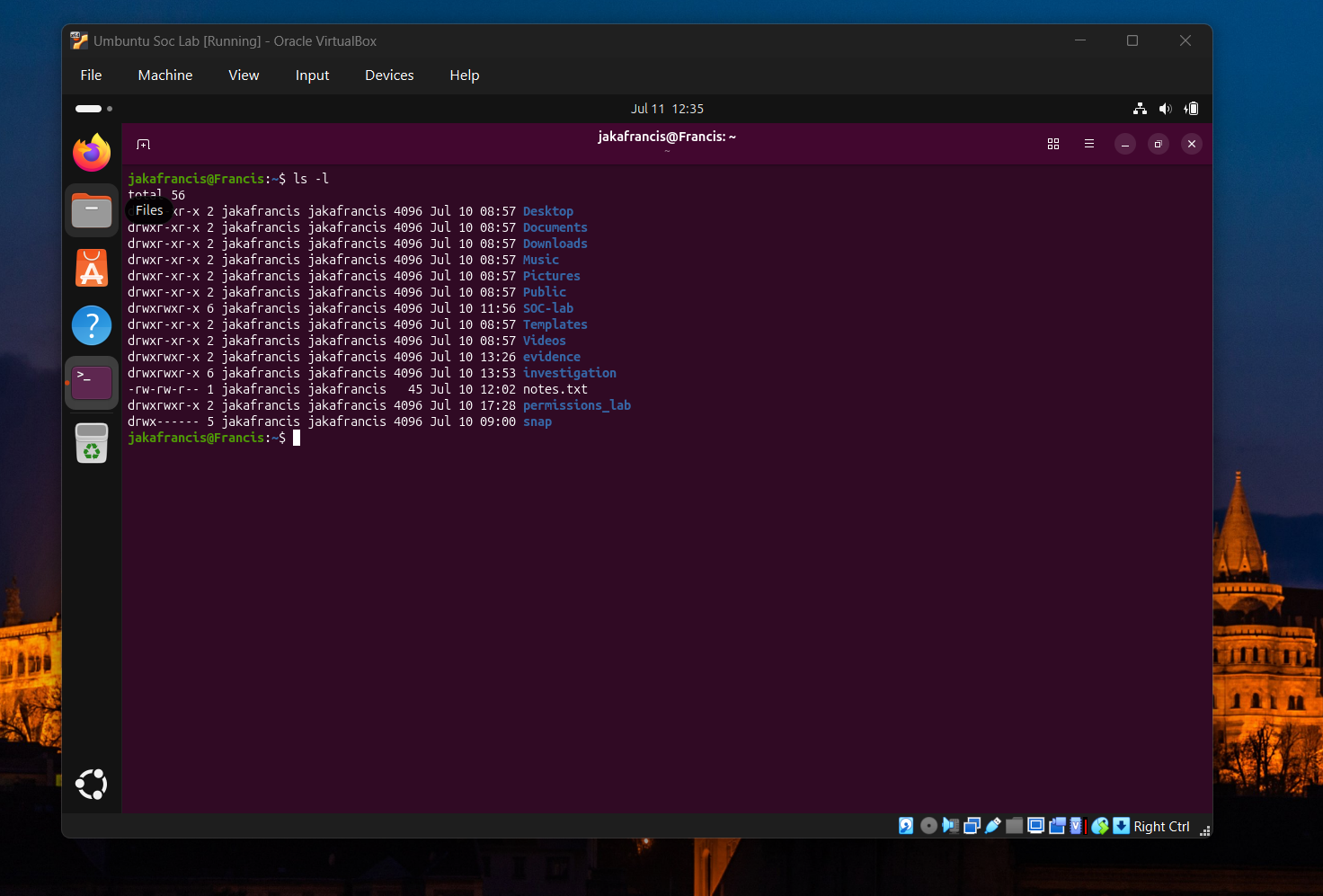Open the clock showing Jul 11 12:35

click(667, 109)
